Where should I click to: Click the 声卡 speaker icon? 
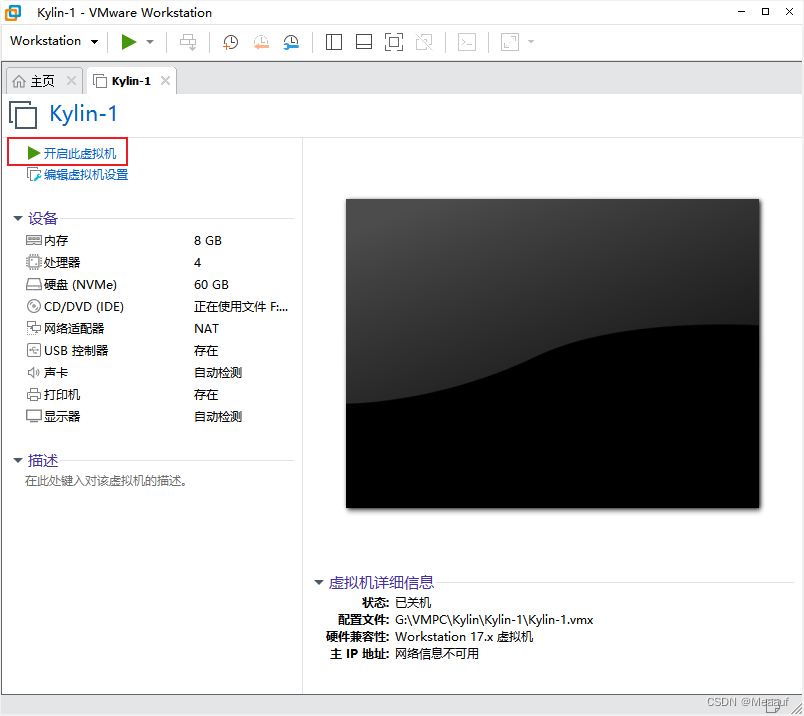[x=33, y=372]
